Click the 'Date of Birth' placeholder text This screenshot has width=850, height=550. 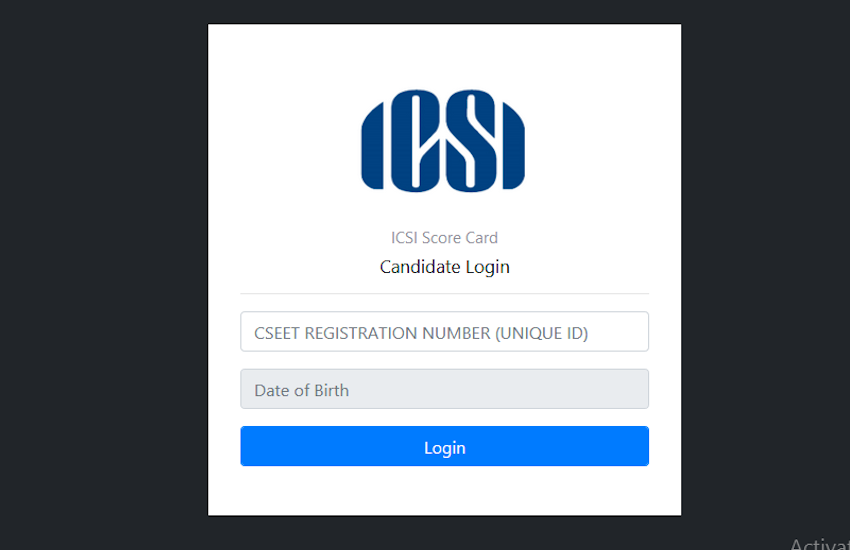(301, 390)
